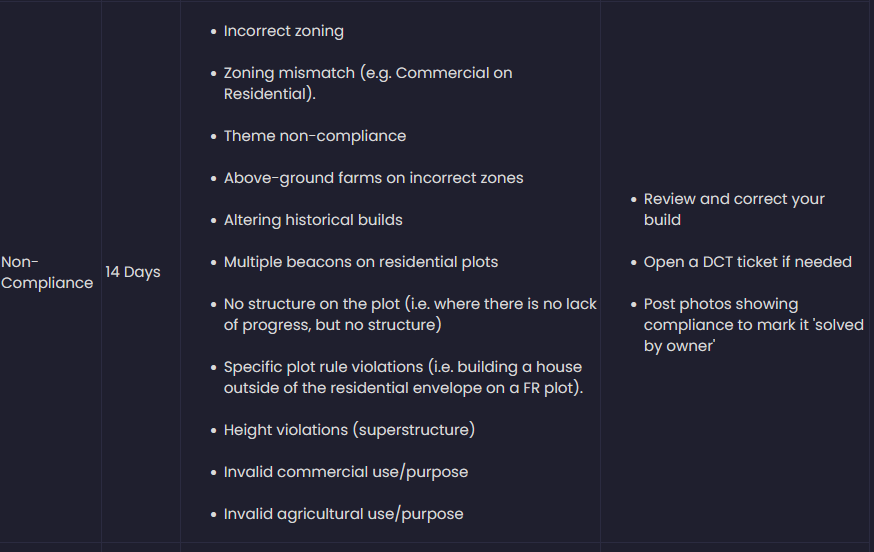
Task: Select Multiple beacons on residential plots
Action: (360, 262)
